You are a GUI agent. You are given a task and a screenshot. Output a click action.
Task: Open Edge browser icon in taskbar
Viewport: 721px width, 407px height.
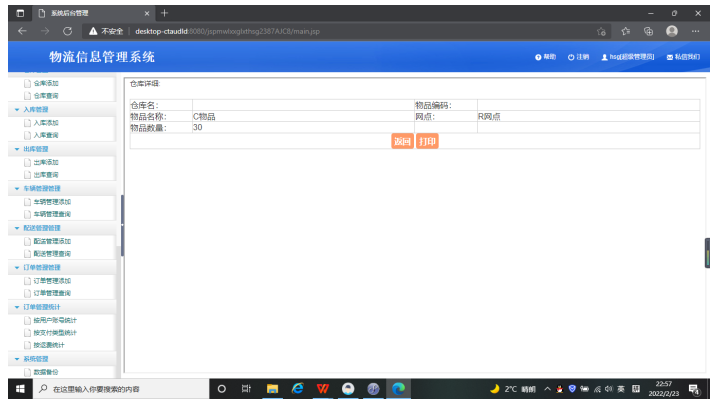coord(398,389)
